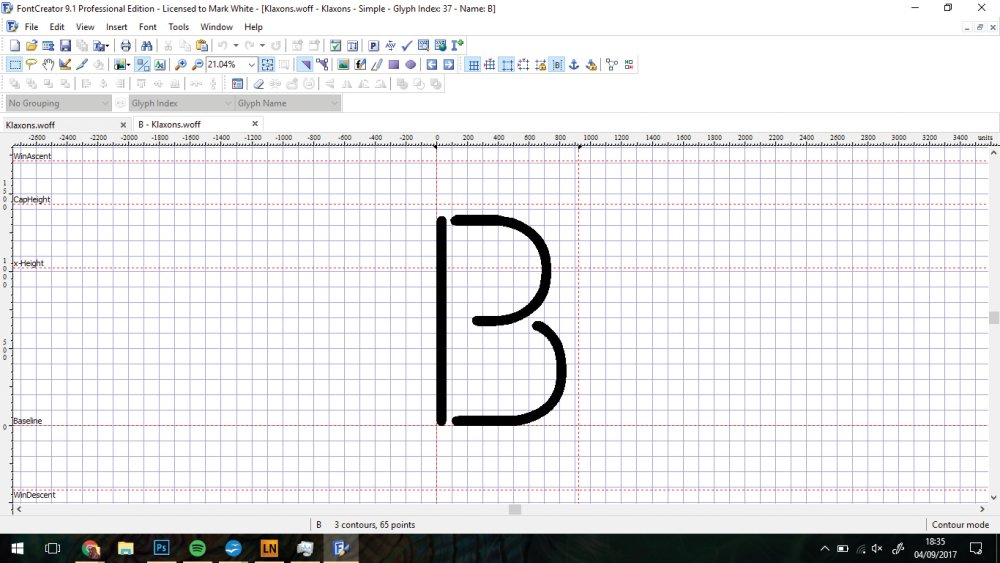
Task: Save the font with floppy icon
Action: [x=65, y=45]
